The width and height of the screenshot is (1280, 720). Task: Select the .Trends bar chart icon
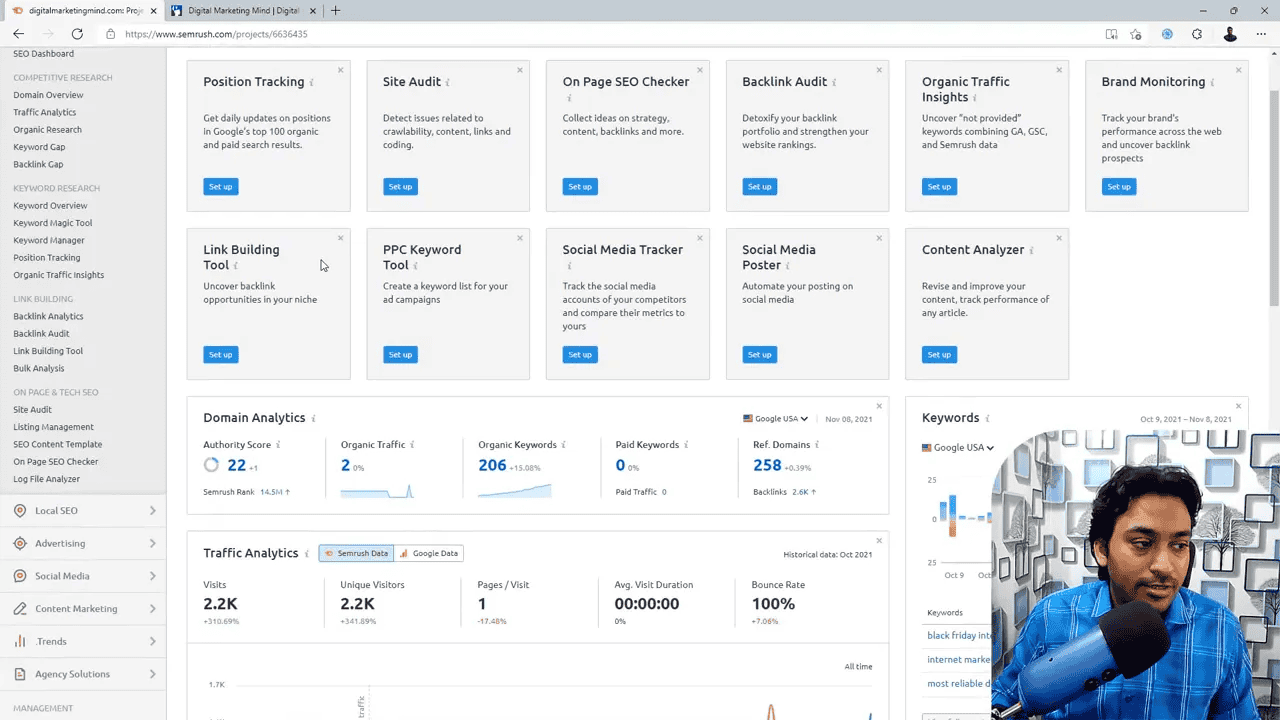tap(18, 641)
